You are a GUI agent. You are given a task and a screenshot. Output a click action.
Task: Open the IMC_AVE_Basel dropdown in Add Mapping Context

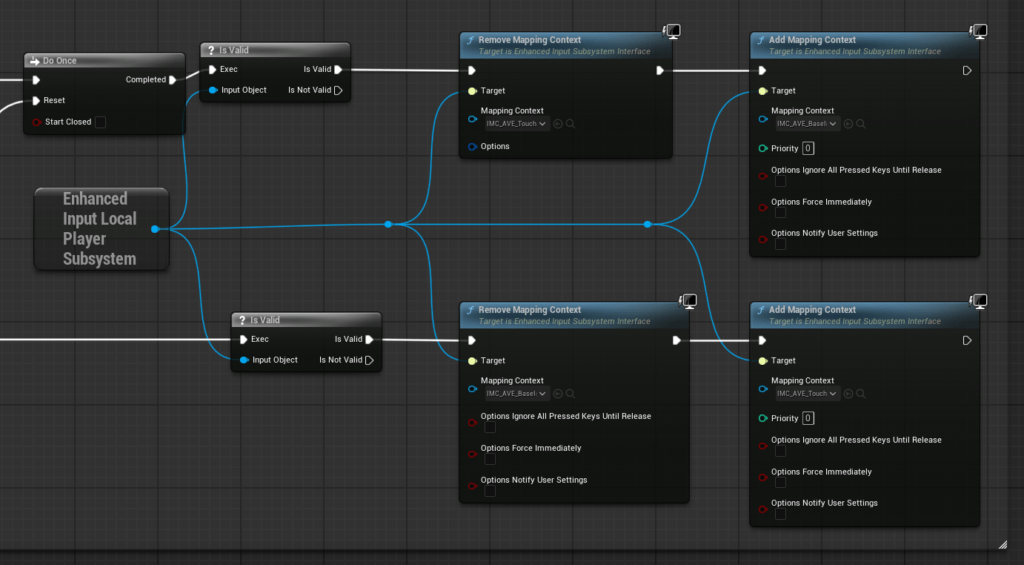coord(806,124)
